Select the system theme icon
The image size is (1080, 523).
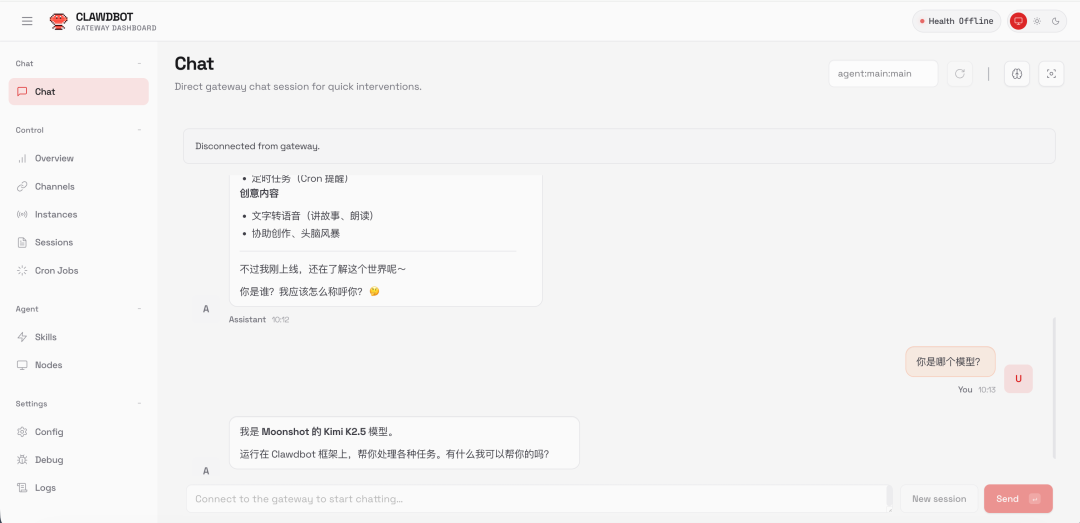pos(1018,21)
